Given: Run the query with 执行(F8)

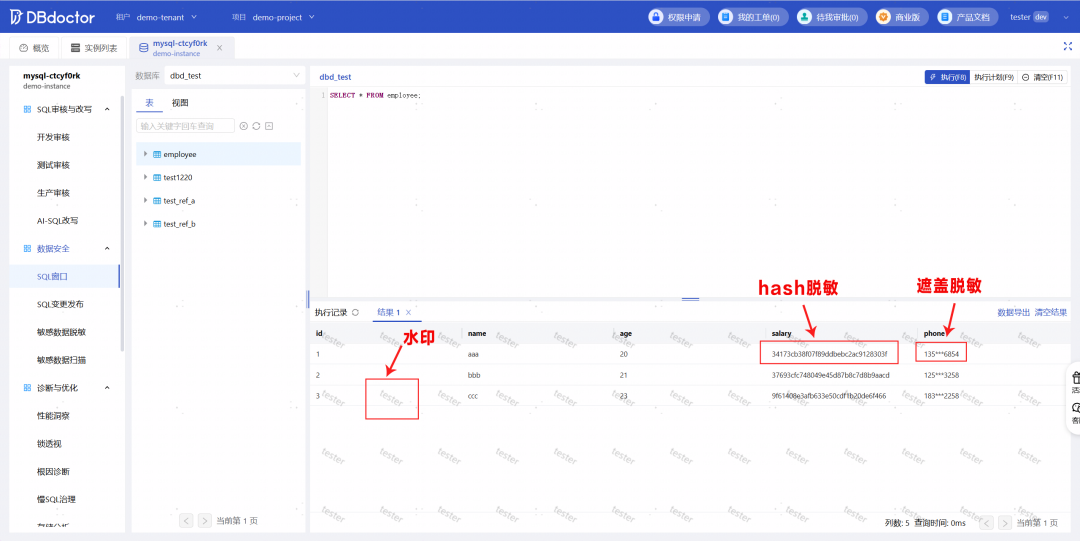Looking at the screenshot, I should (947, 77).
